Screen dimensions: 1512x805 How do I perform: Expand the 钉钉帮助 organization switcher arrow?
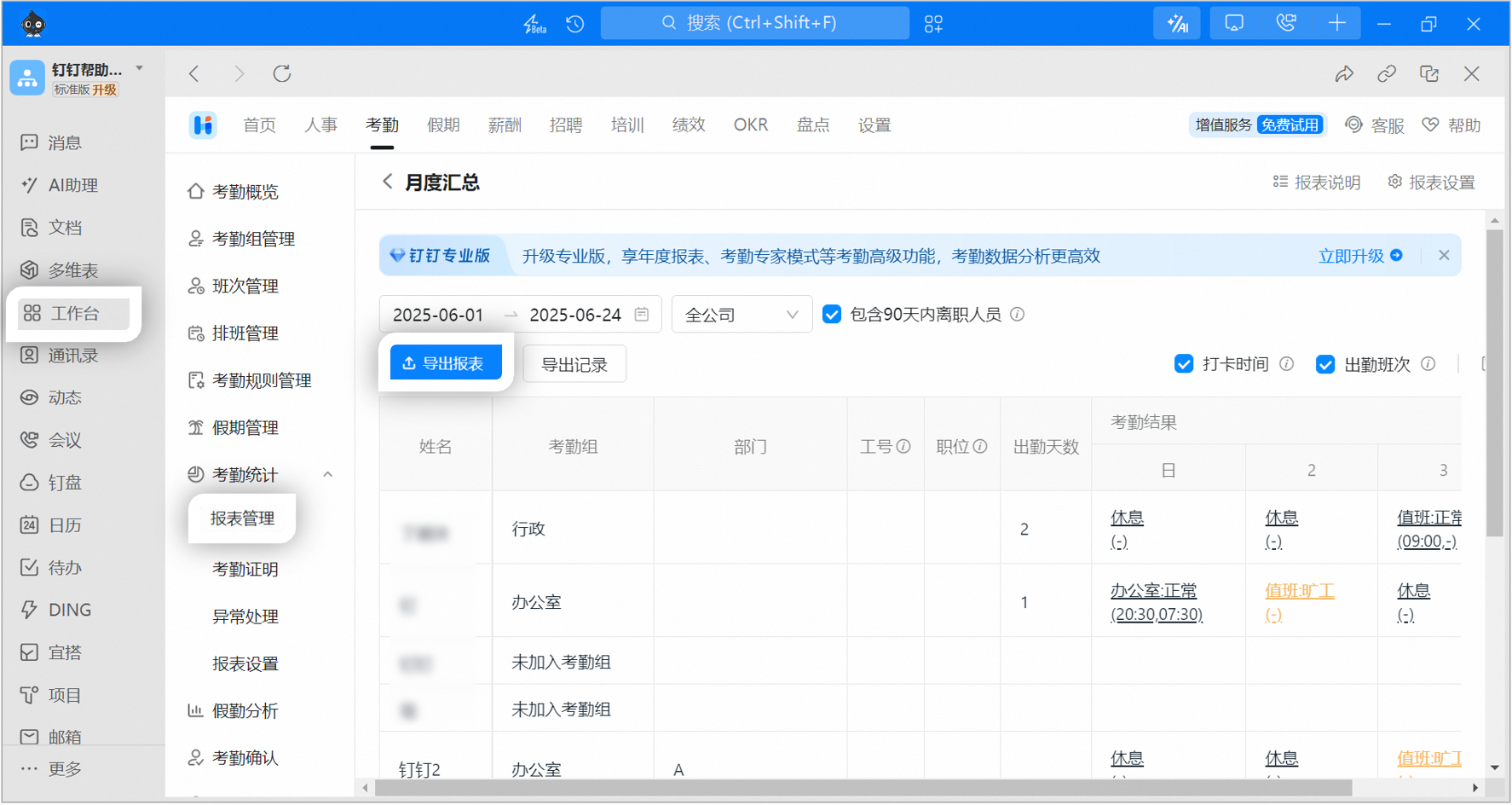(140, 68)
